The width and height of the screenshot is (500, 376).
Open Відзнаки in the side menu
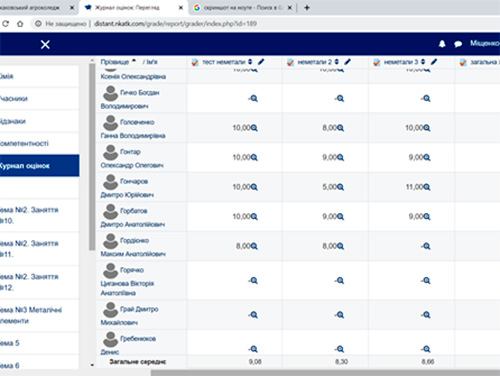[x=39, y=121]
